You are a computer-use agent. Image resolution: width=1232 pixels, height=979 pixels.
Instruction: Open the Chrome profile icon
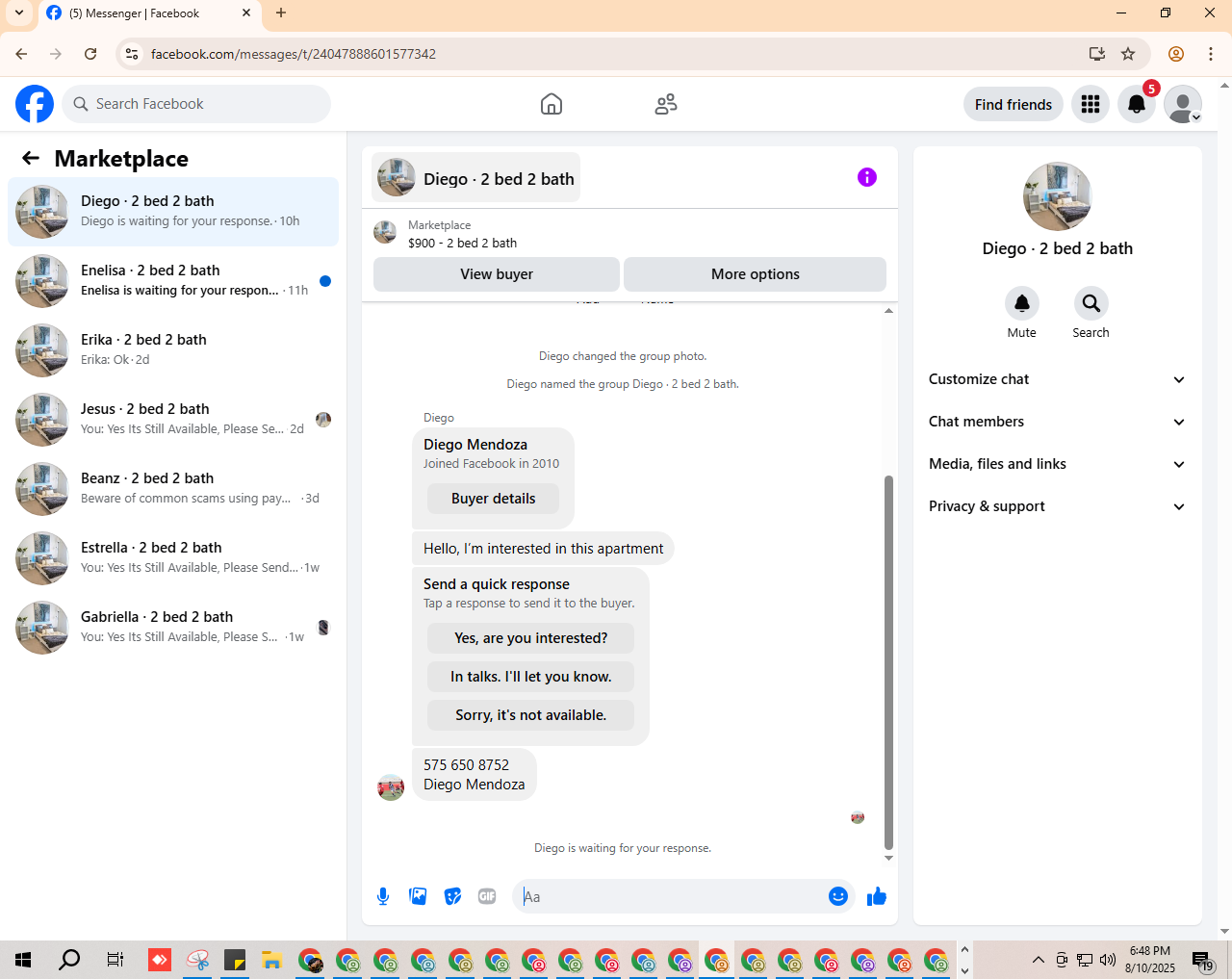point(1176,54)
